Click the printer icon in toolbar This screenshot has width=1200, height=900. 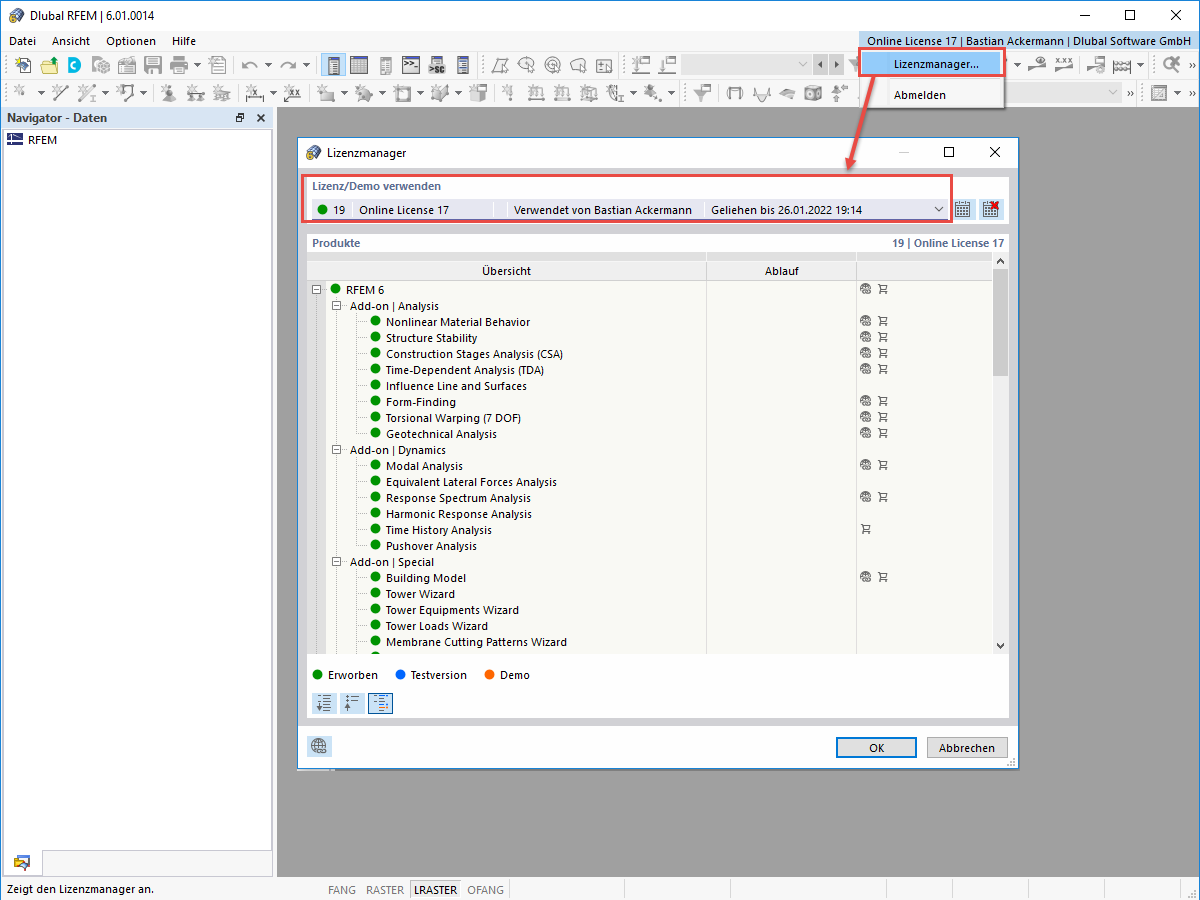pyautogui.click(x=179, y=65)
